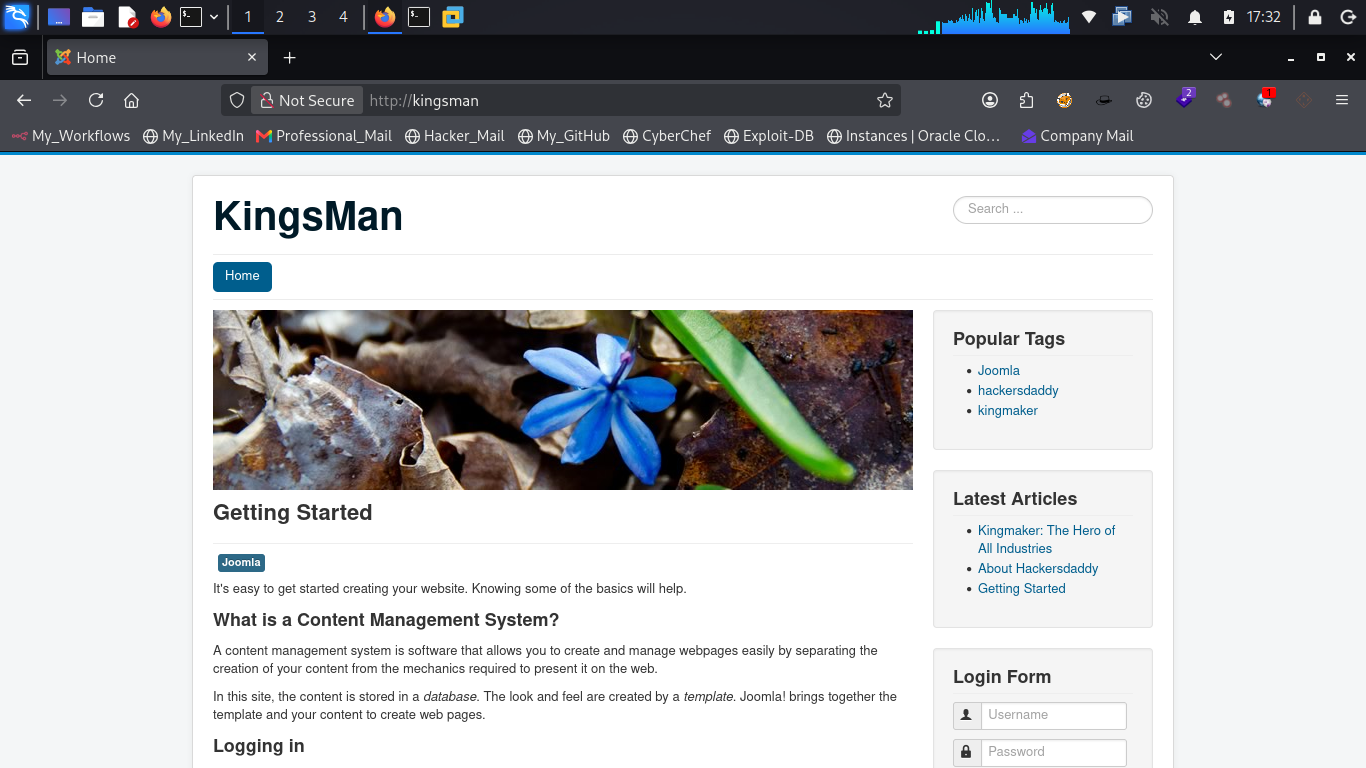Open the Firefox account menu
The height and width of the screenshot is (768, 1366).
coord(990,100)
